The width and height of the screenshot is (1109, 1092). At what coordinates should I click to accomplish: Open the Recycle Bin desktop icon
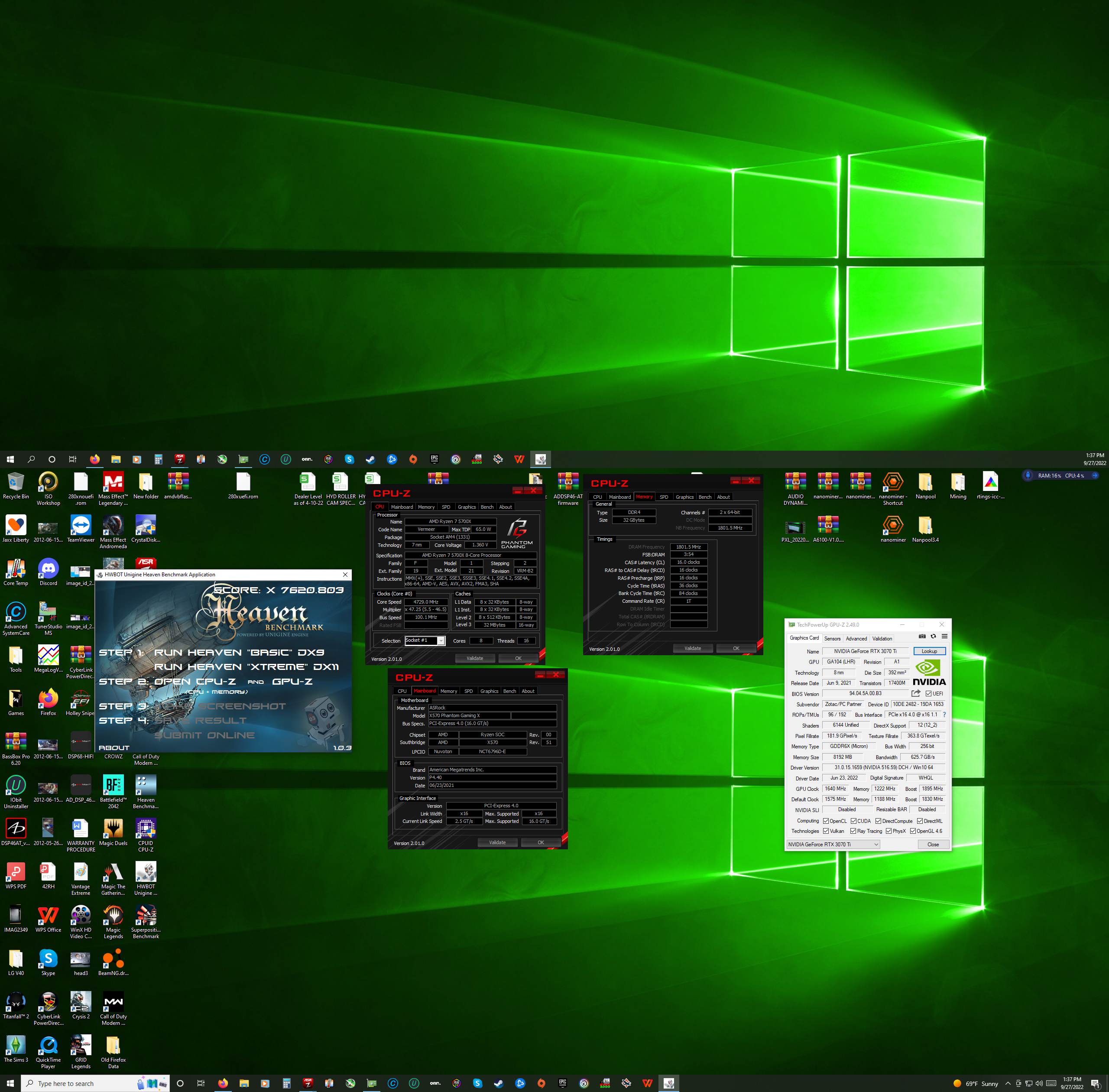tap(16, 486)
